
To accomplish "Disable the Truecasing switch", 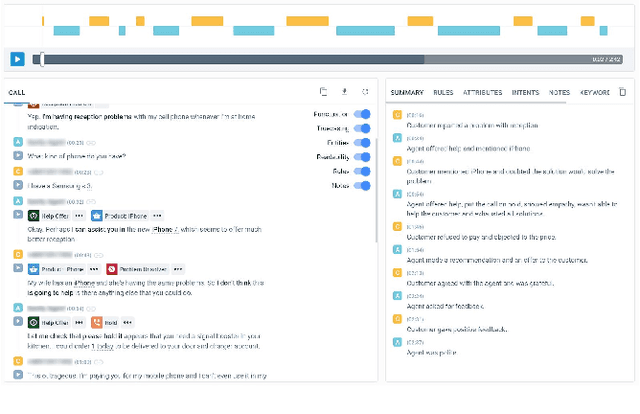I will click(x=363, y=128).
